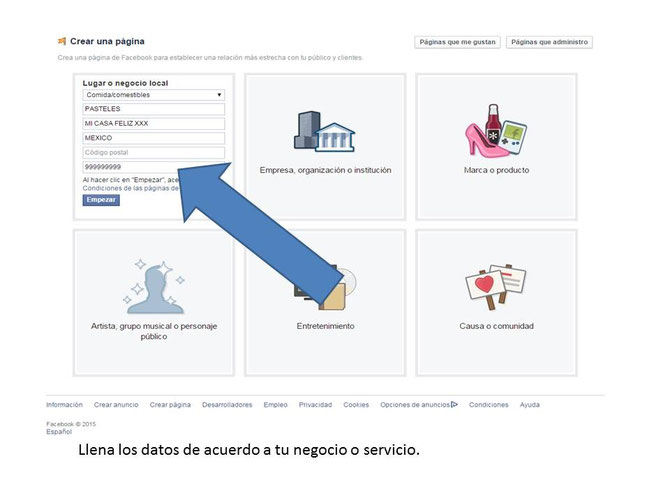Click the Crear una página title text
The height and width of the screenshot is (503, 670).
pos(107,41)
